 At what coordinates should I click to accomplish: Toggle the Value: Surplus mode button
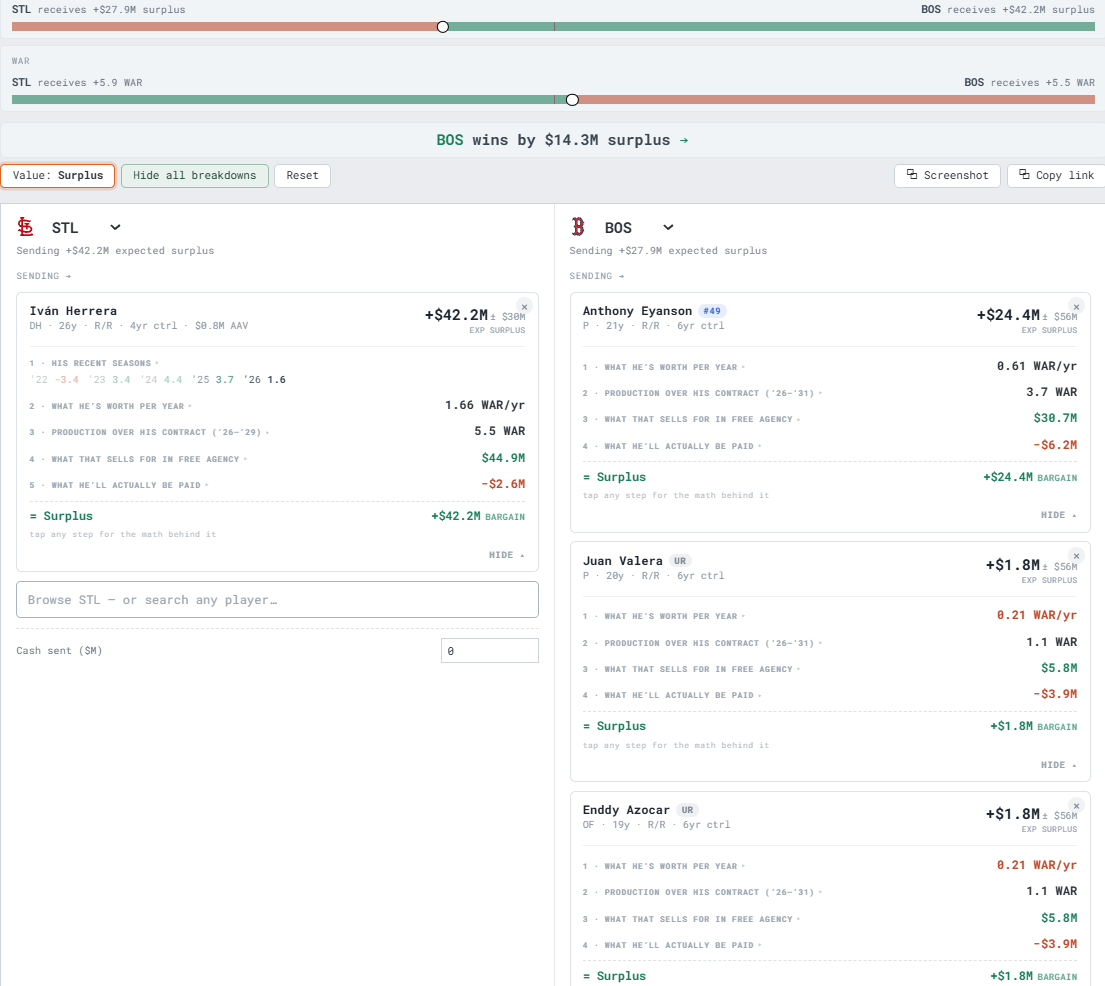(x=58, y=175)
